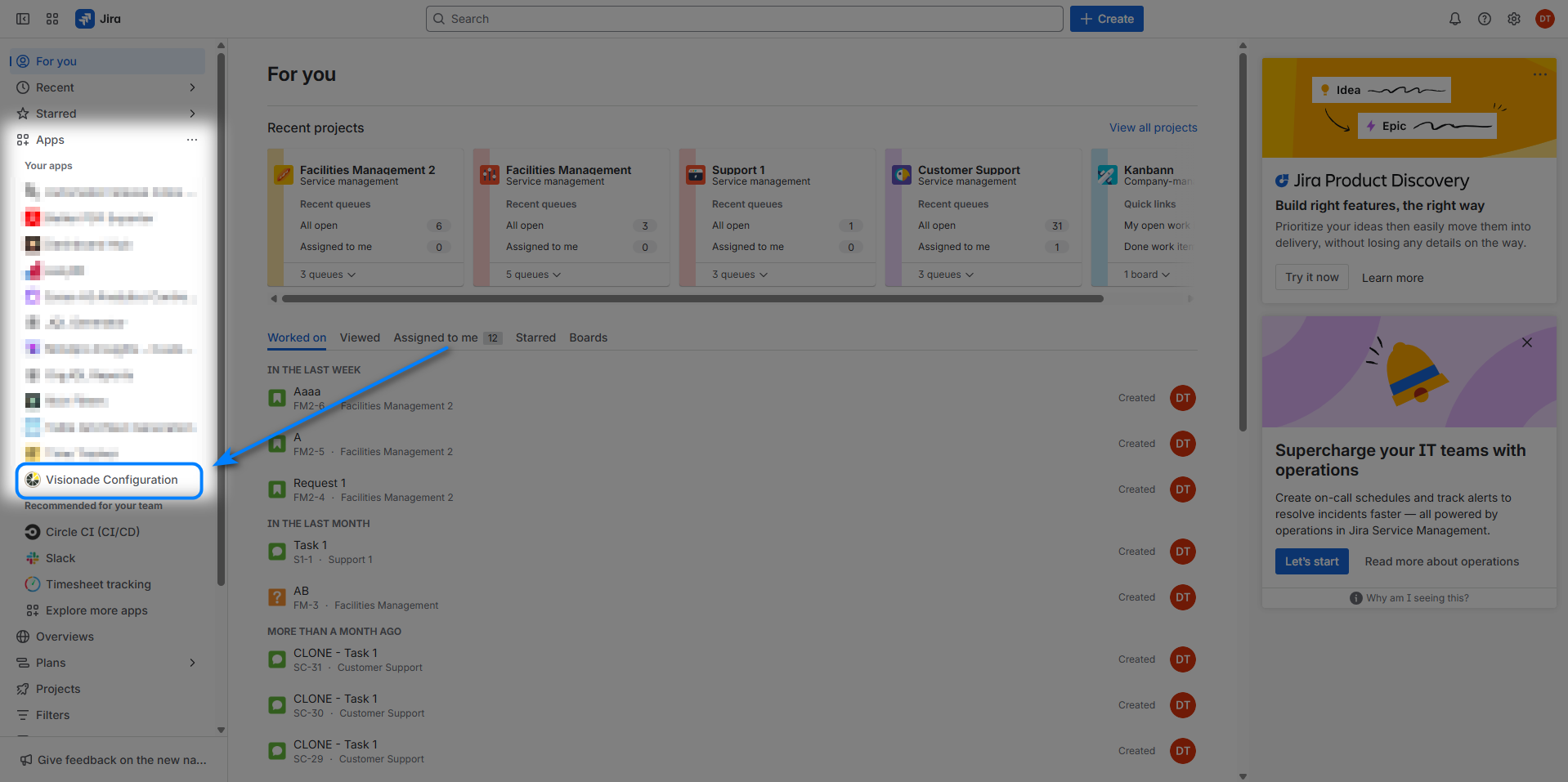Click the Support 1 project icon
1568x782 pixels.
696,174
